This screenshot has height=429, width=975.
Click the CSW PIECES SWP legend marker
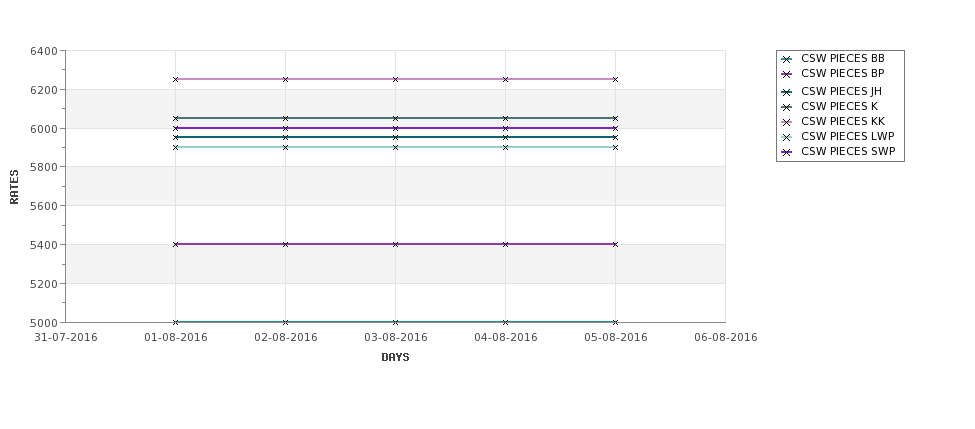(x=787, y=153)
